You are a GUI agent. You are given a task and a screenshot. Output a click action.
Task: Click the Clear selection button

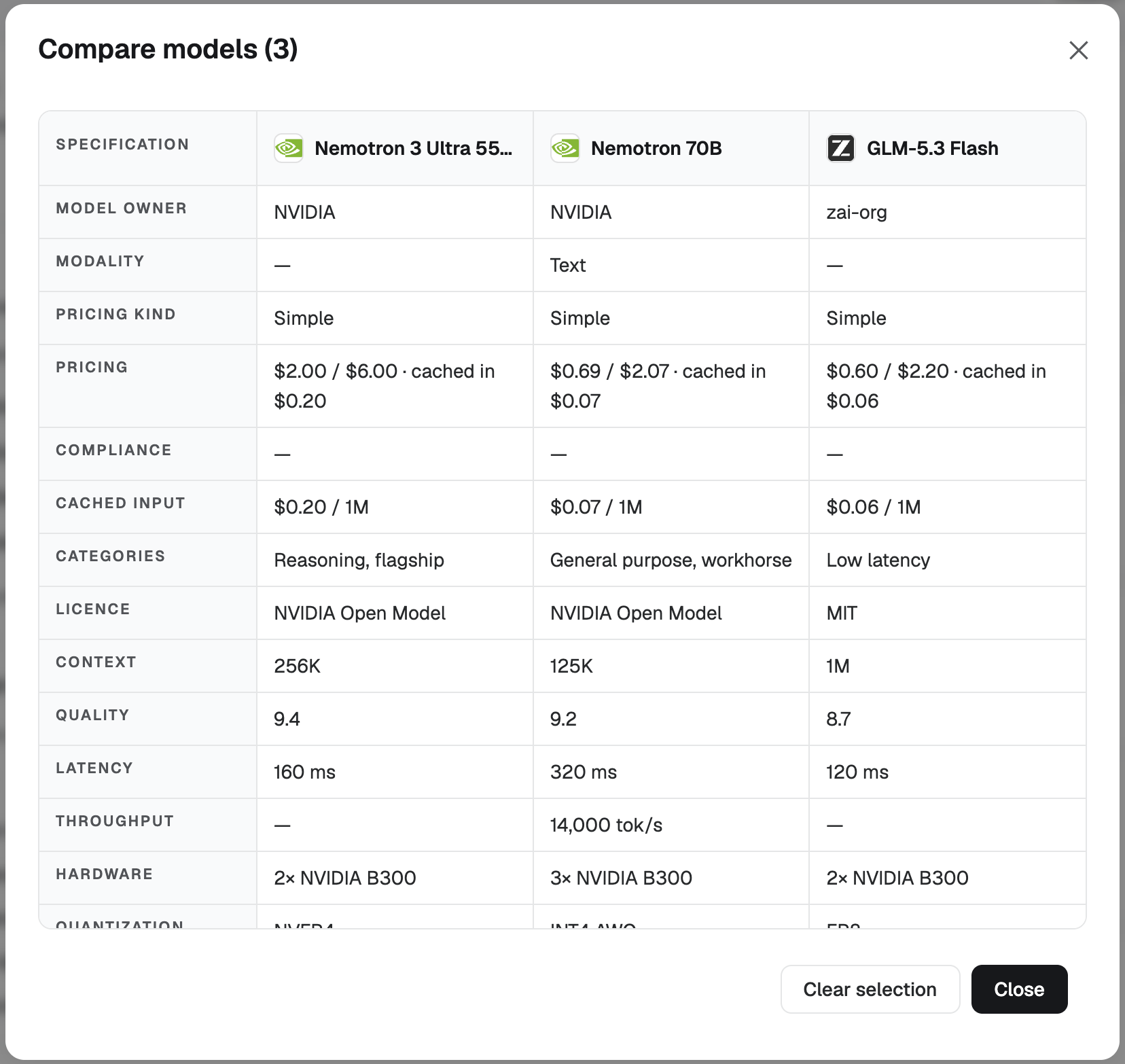(x=870, y=989)
